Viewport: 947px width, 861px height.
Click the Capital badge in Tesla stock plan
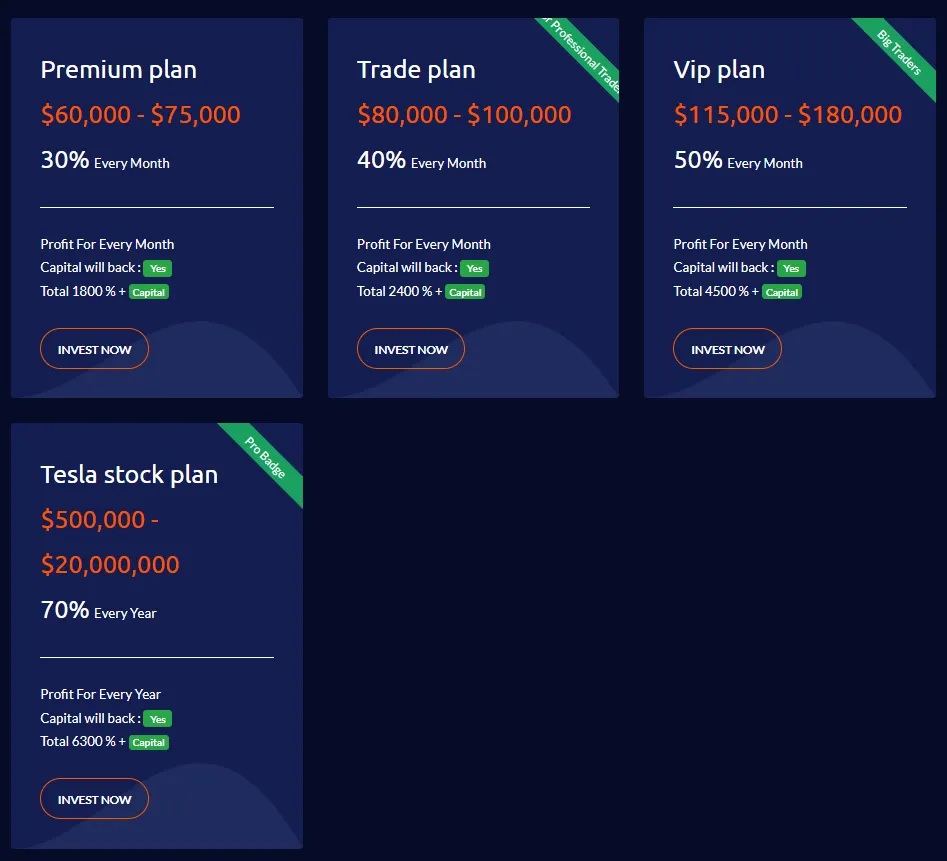(149, 742)
